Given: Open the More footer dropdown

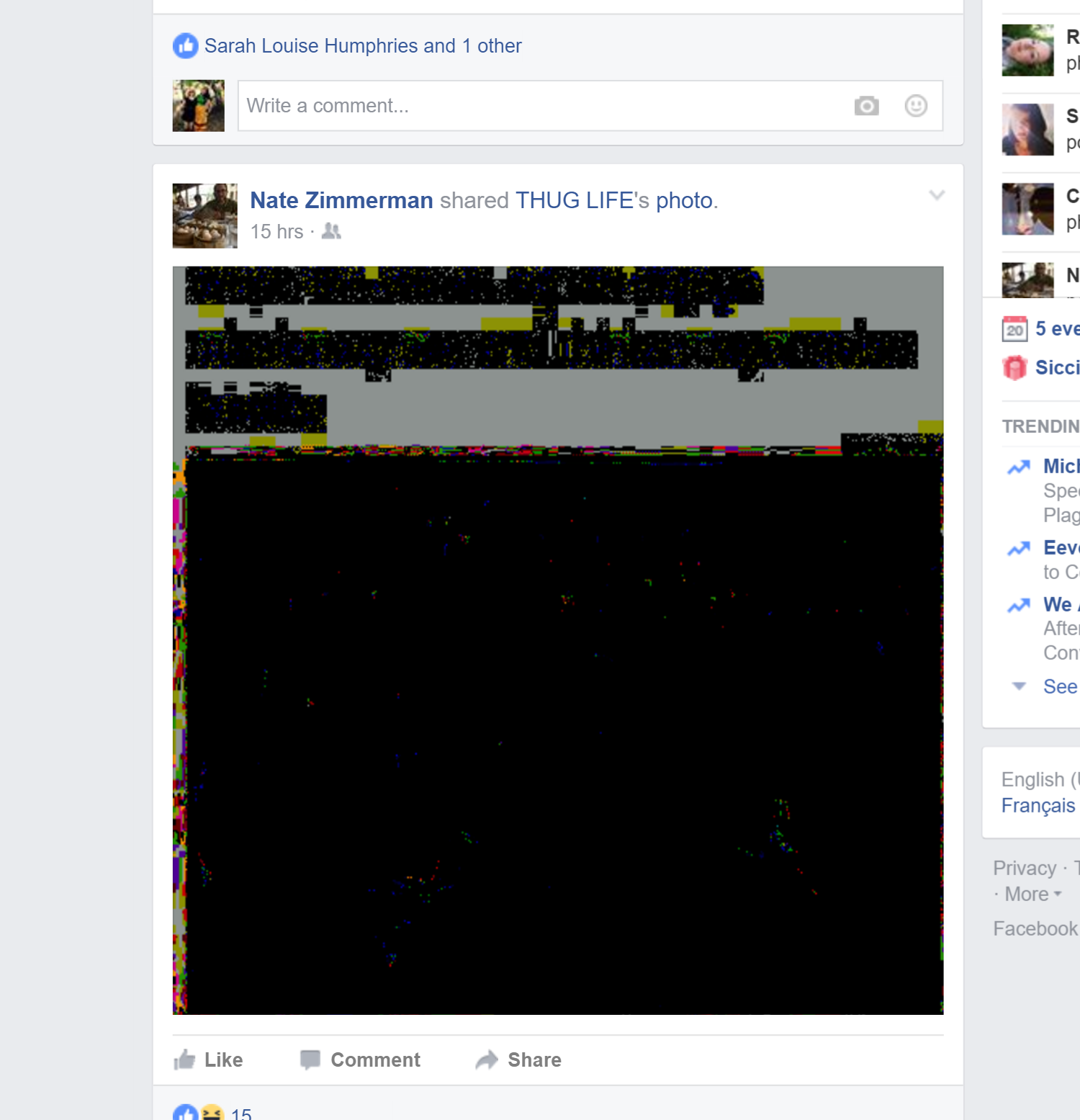Looking at the screenshot, I should [x=1033, y=894].
